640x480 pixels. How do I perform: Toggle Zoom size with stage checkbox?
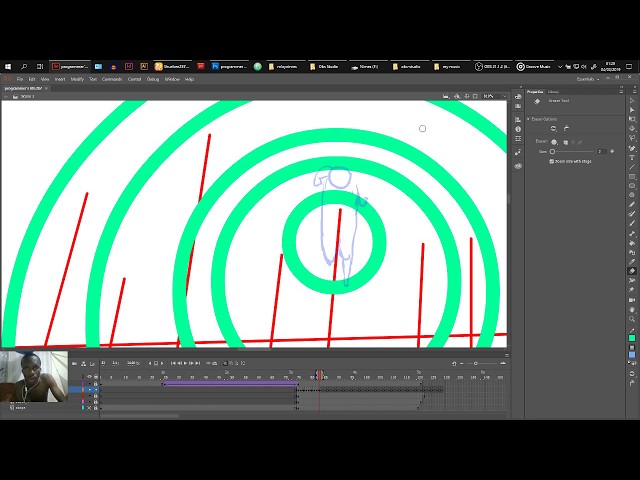tap(551, 161)
